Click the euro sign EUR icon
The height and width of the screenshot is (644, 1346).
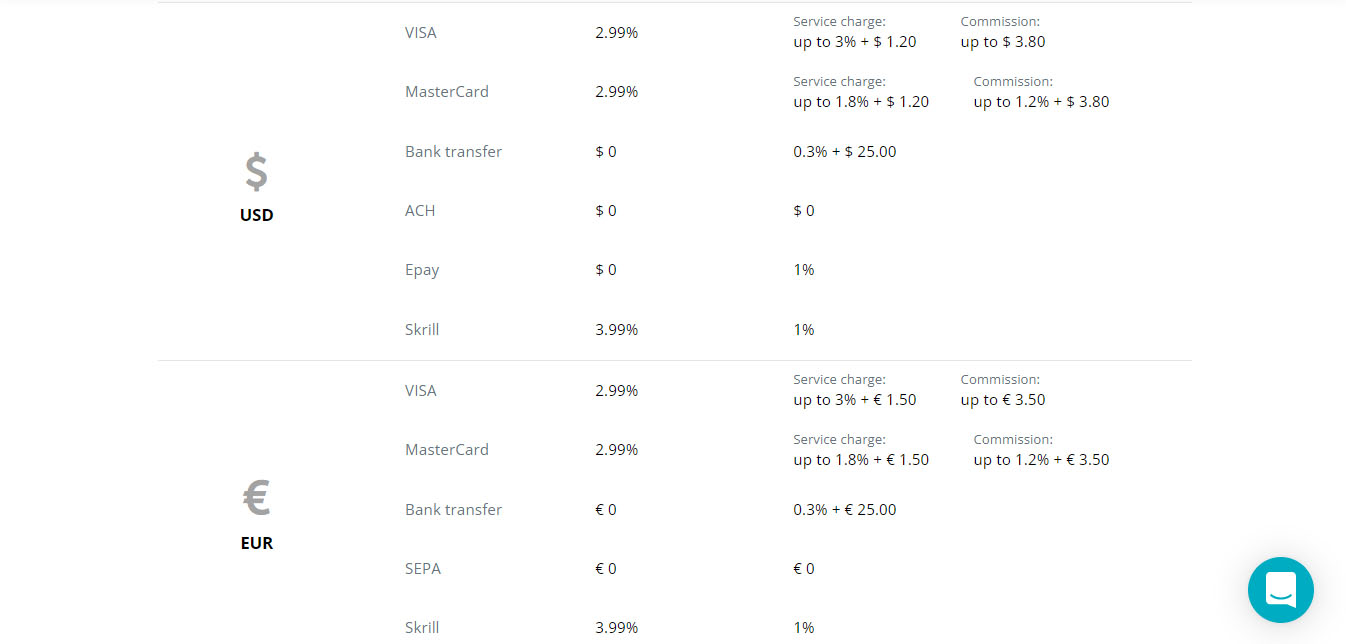coord(257,498)
